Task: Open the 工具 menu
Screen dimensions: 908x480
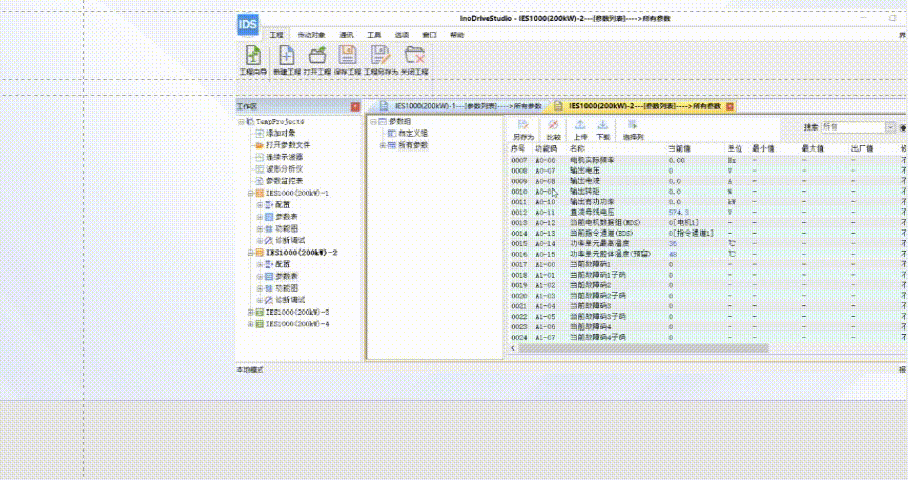Action: [374, 35]
